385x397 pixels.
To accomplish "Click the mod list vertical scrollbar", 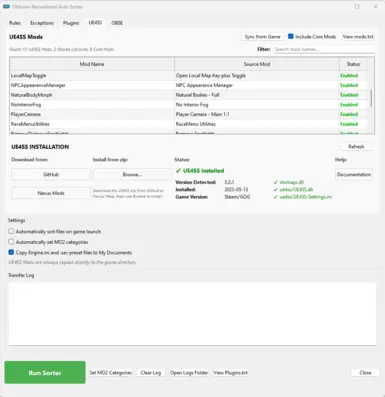I will coord(371,99).
